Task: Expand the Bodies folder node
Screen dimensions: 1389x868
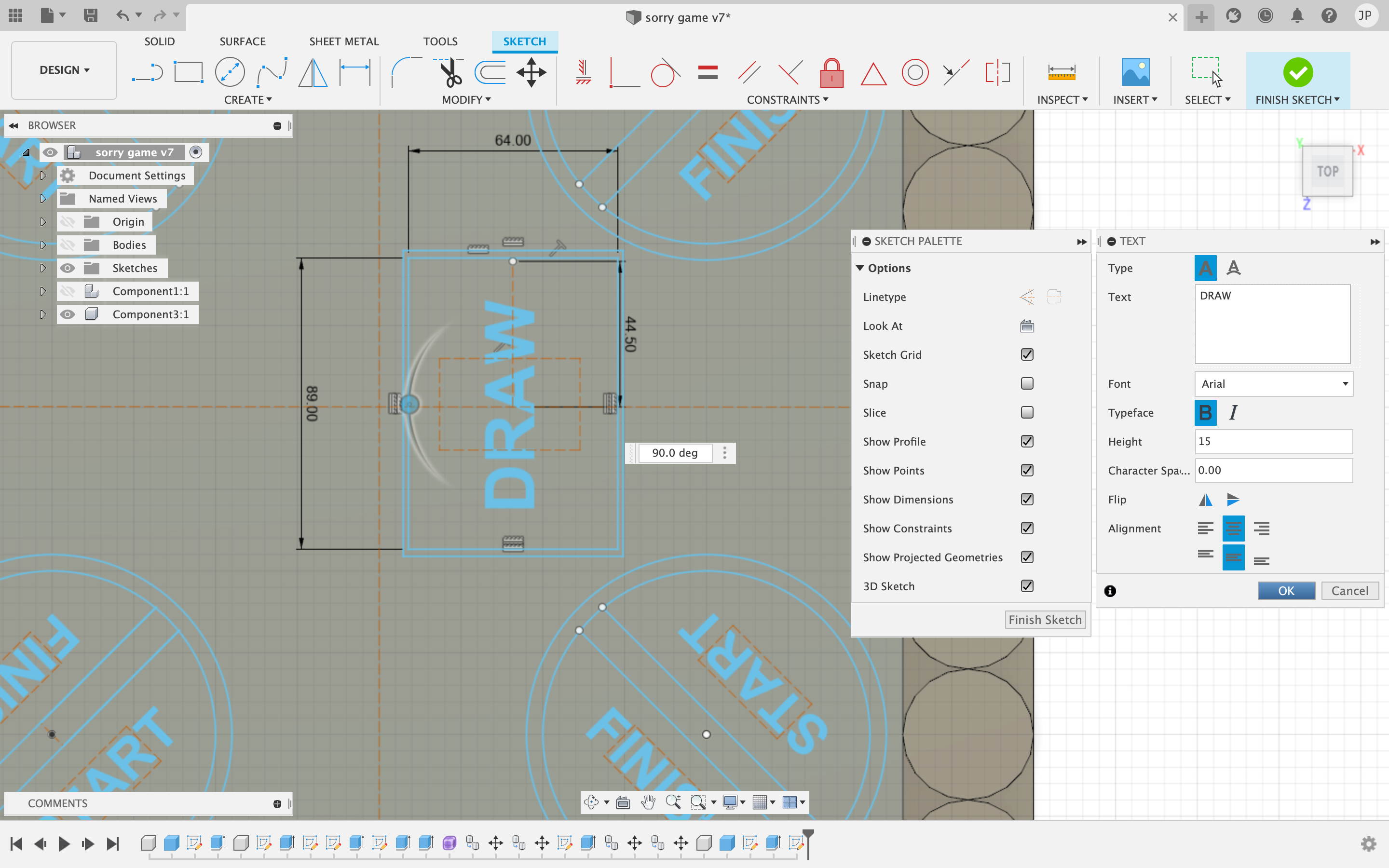Action: click(x=43, y=244)
